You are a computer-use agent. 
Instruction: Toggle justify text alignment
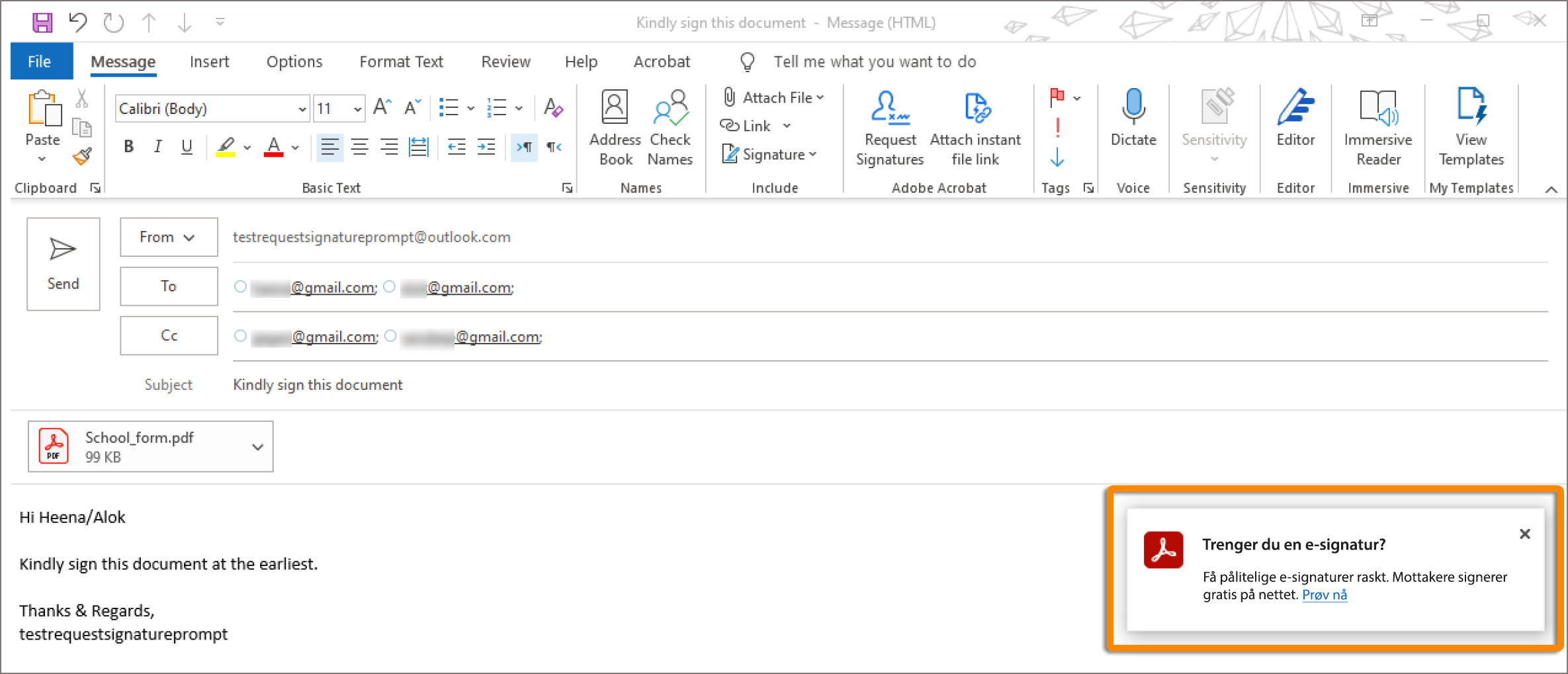419,146
